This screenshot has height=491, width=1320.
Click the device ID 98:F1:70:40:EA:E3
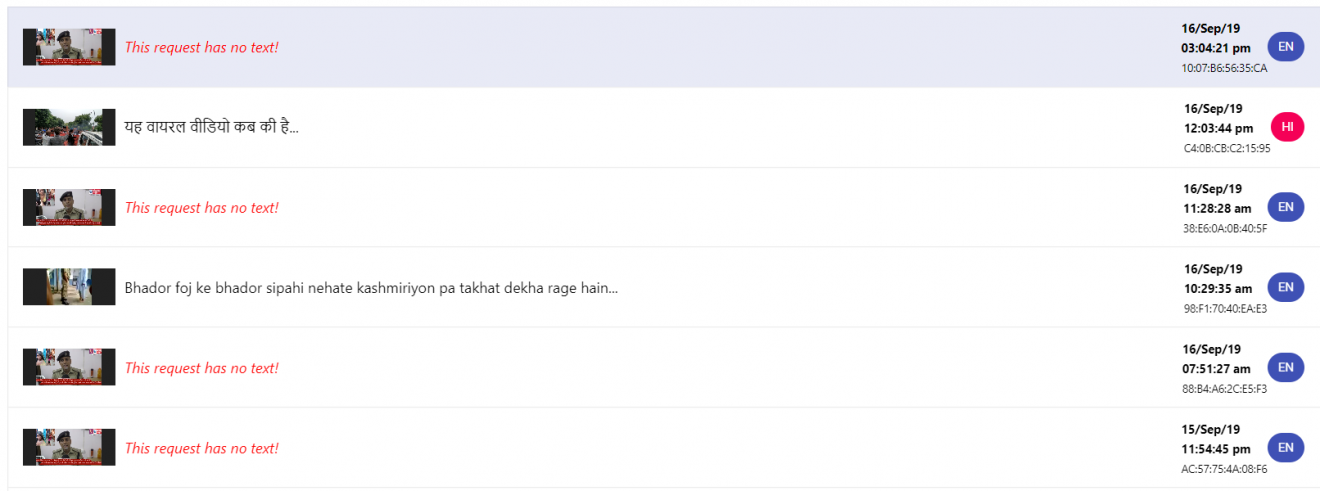coord(1225,308)
